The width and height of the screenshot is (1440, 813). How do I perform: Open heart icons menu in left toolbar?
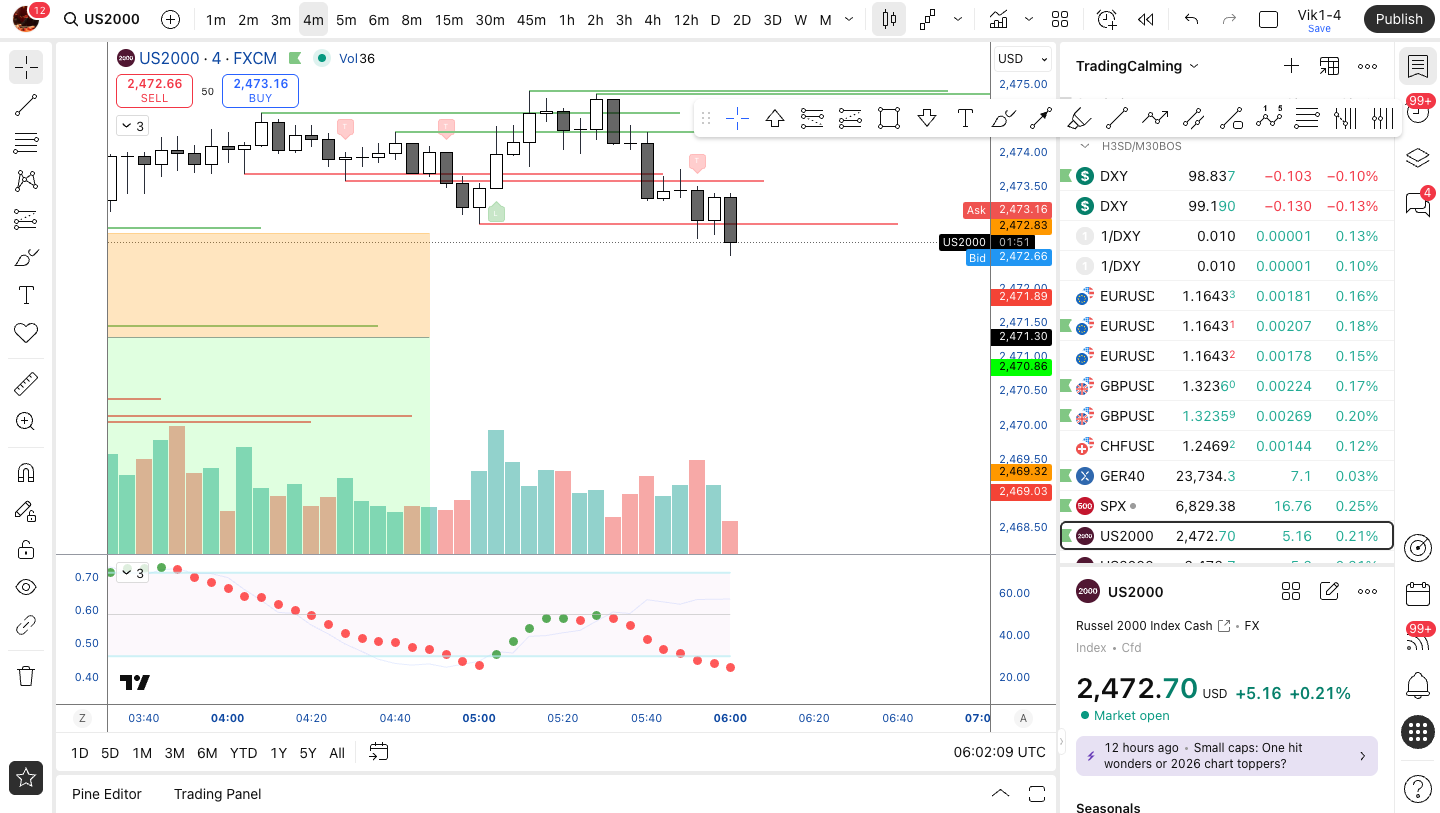pyautogui.click(x=26, y=333)
